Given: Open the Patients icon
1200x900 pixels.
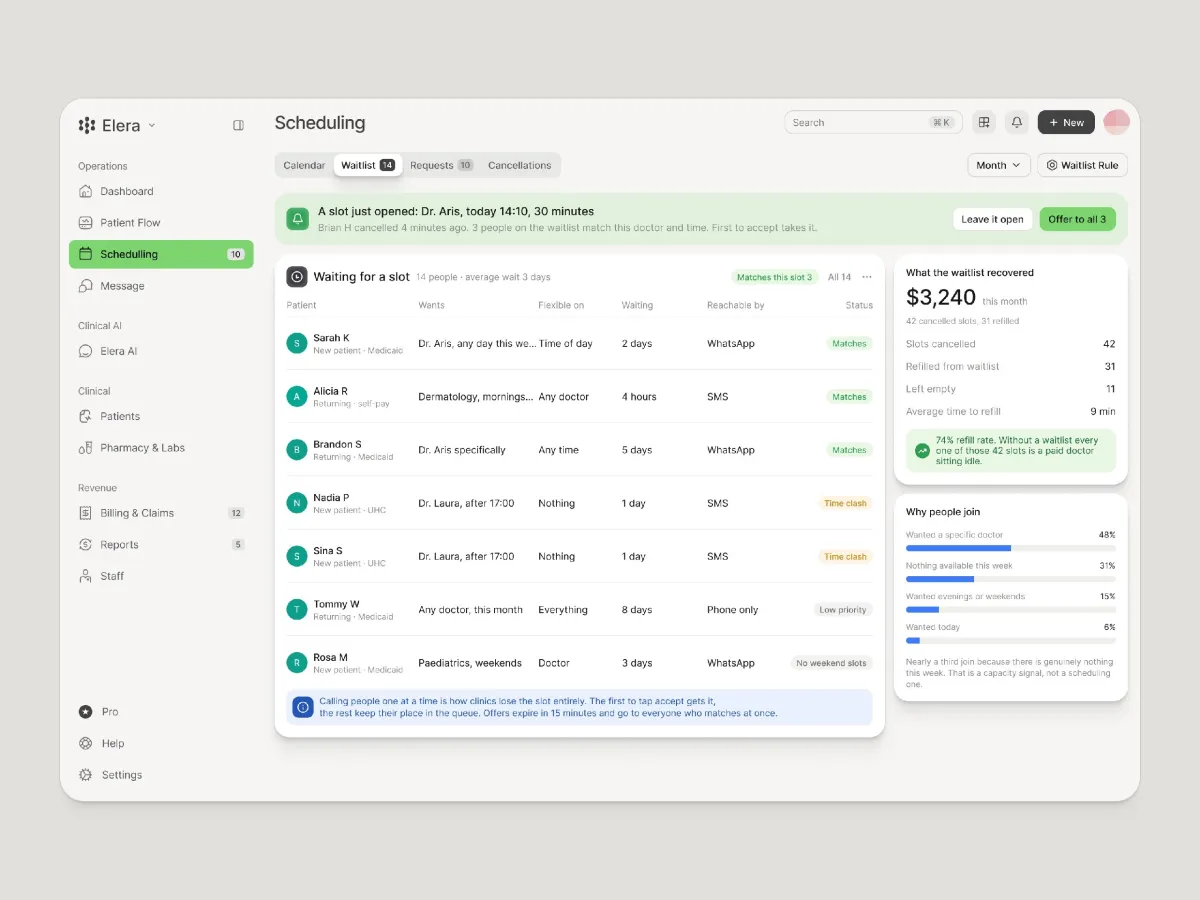Looking at the screenshot, I should click(x=86, y=416).
